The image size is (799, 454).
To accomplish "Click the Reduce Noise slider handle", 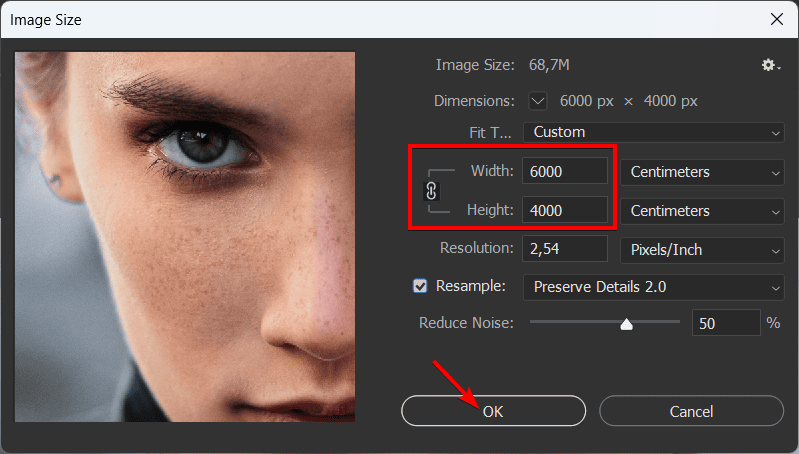I will [627, 323].
